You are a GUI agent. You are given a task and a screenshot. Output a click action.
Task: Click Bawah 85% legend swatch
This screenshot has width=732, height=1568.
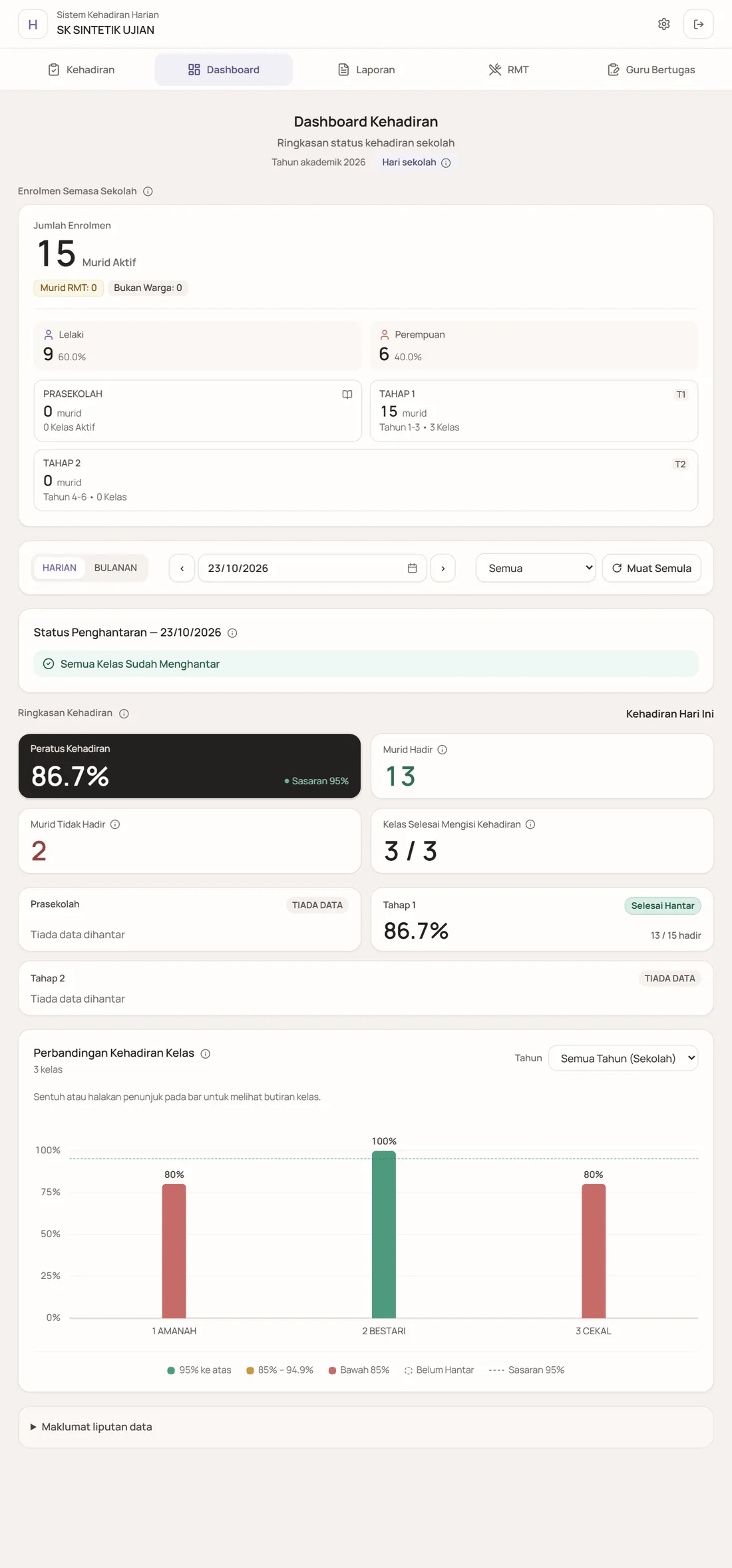point(332,1370)
